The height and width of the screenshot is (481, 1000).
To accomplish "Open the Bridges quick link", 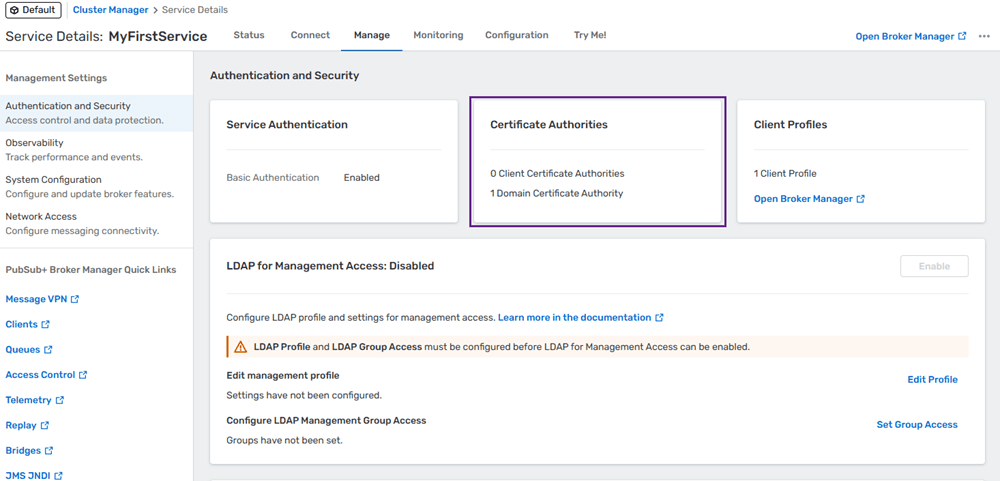I will click(x=23, y=451).
